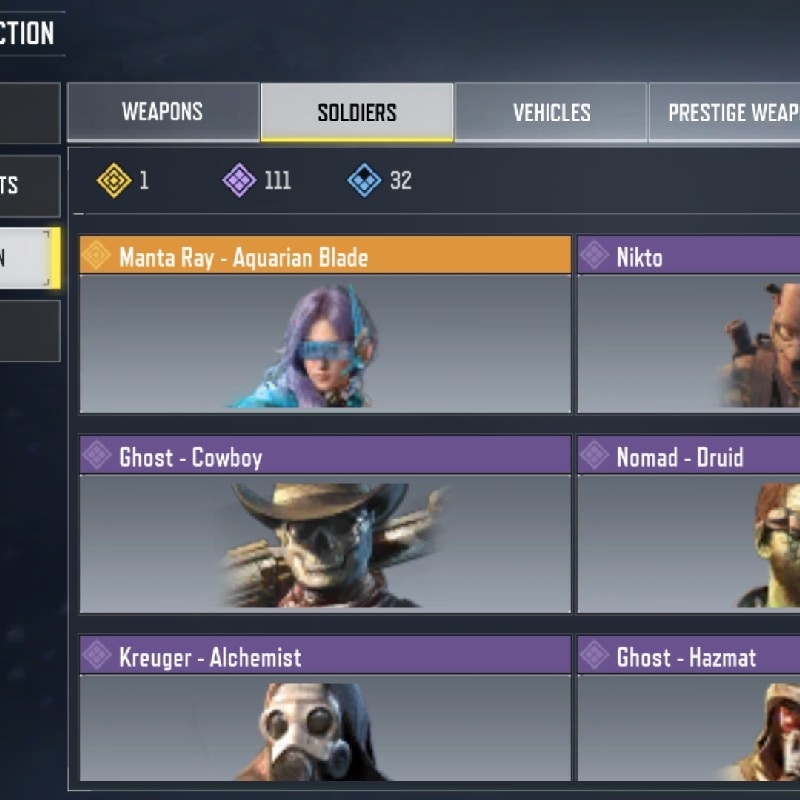Screen dimensions: 800x800
Task: Click the Ghost - Hazmat title bar
Action: pyautogui.click(x=689, y=655)
